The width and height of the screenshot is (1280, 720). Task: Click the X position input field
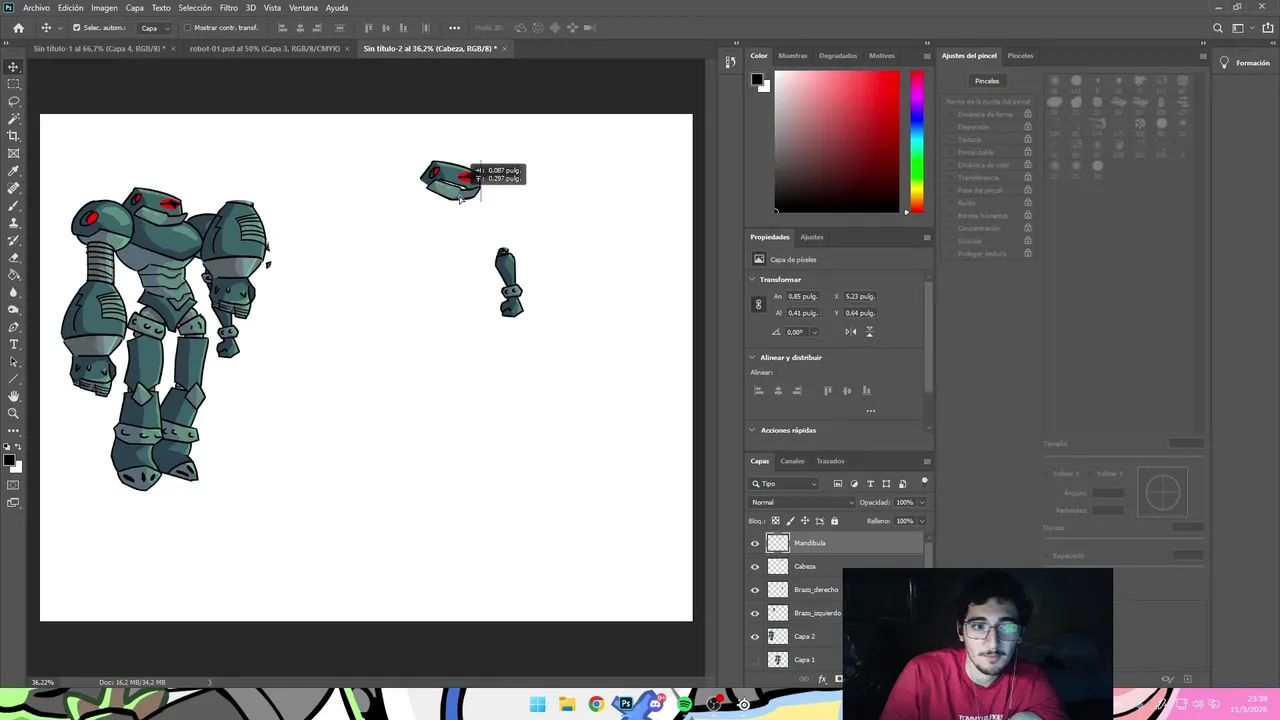pos(860,296)
